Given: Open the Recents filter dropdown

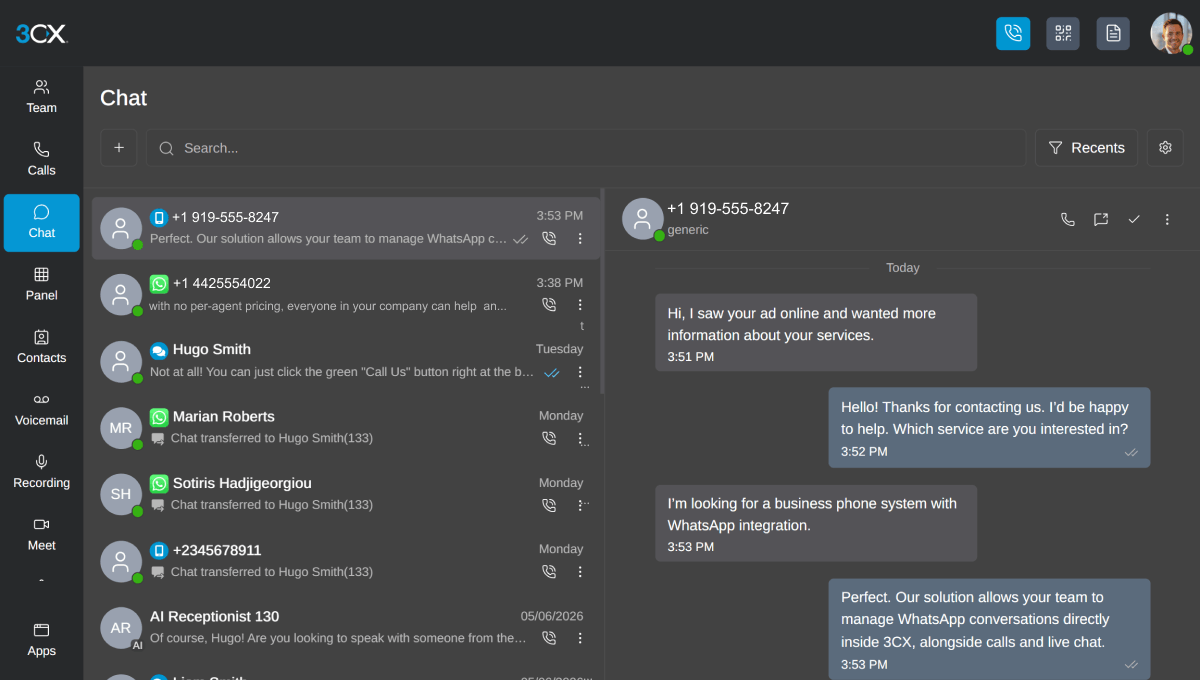Looking at the screenshot, I should (1086, 148).
